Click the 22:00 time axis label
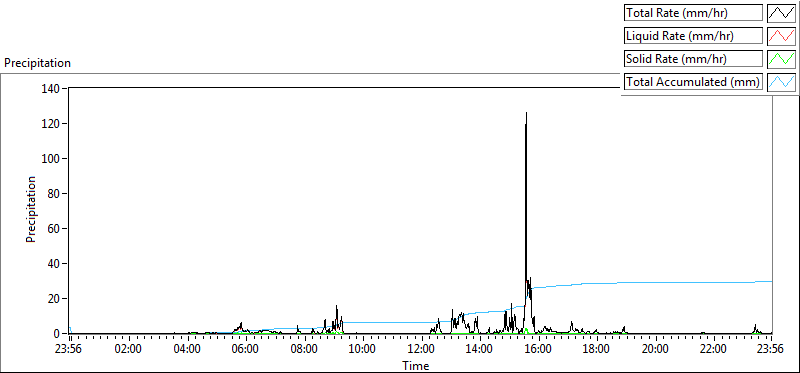The height and width of the screenshot is (373, 800). tap(713, 349)
